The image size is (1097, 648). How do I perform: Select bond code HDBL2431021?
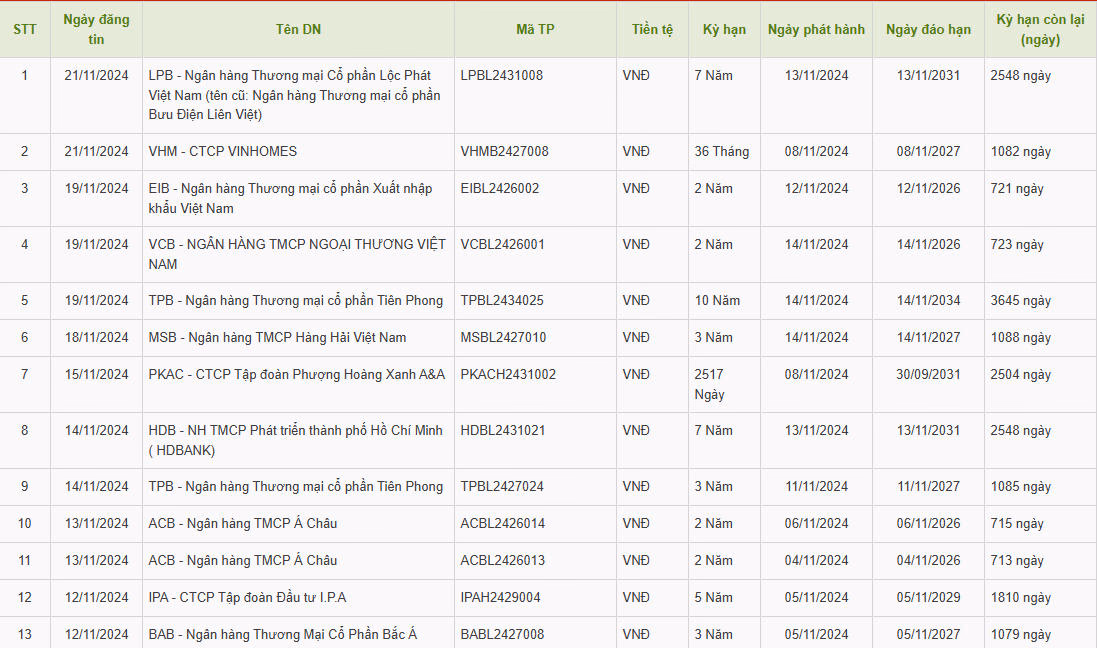tap(503, 430)
